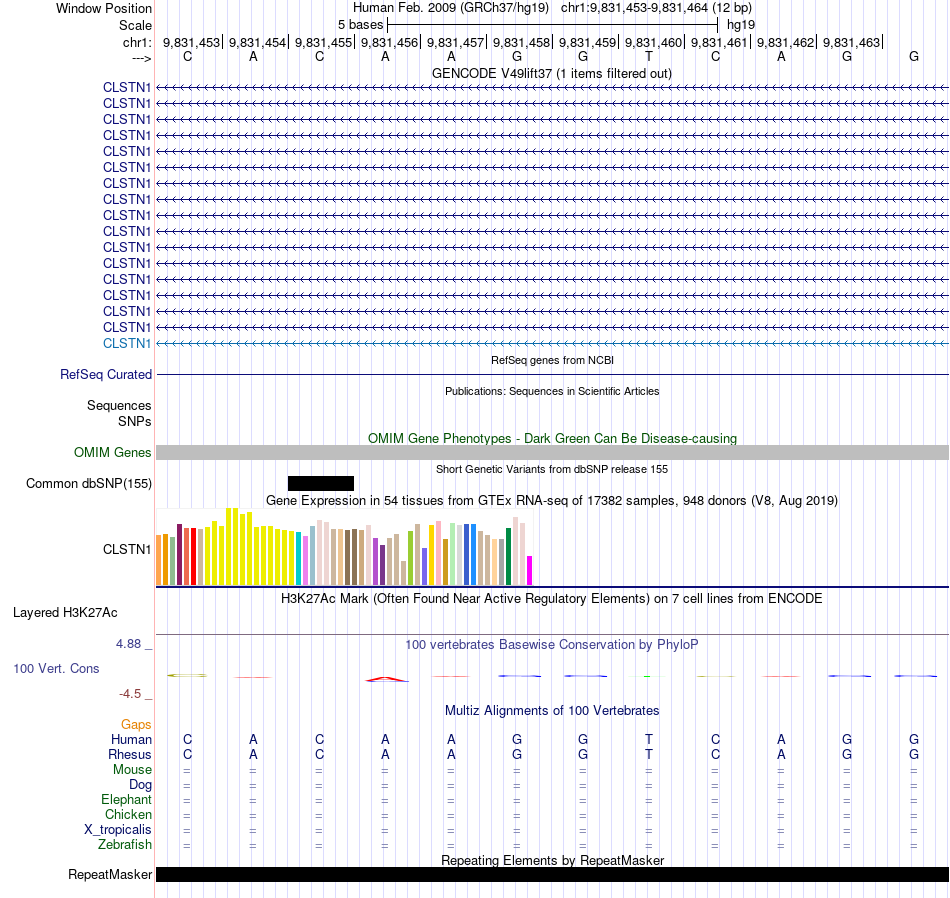950x898 pixels.
Task: Open the light-blue CLSTN1 transcript label
Action: tap(127, 344)
